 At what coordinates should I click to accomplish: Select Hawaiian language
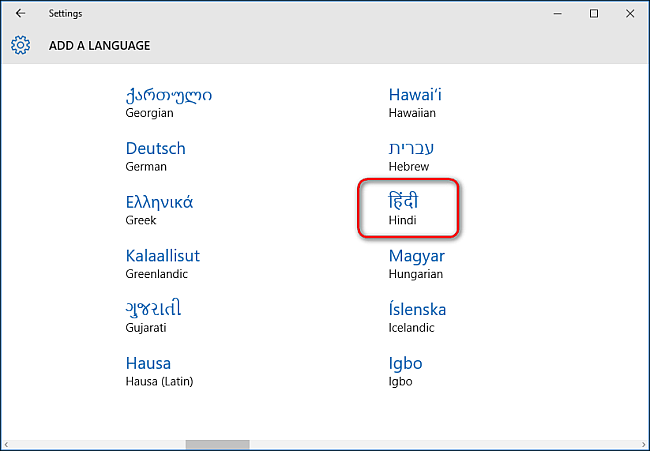click(x=415, y=103)
